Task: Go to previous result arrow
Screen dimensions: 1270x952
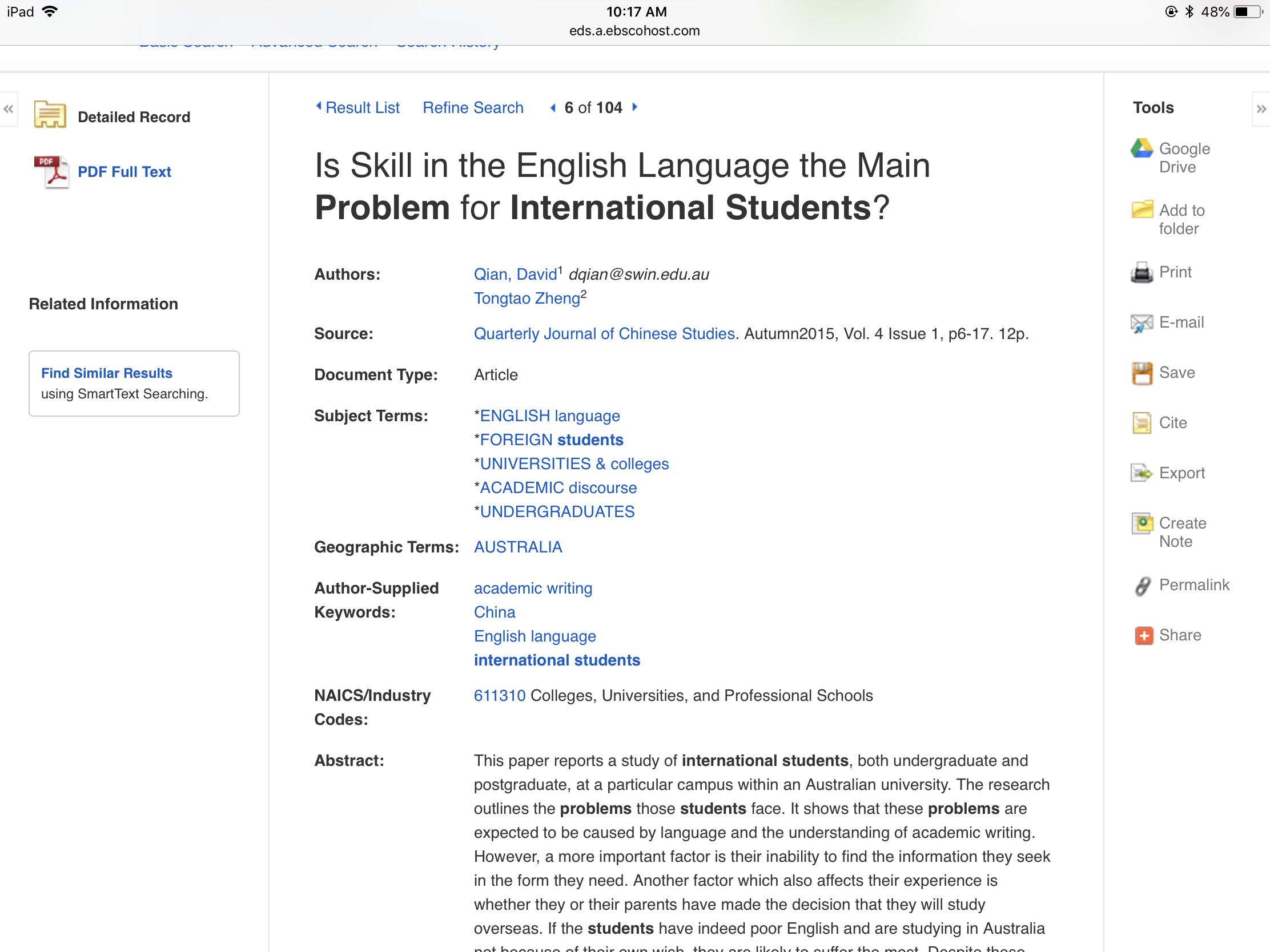Action: pyautogui.click(x=552, y=107)
